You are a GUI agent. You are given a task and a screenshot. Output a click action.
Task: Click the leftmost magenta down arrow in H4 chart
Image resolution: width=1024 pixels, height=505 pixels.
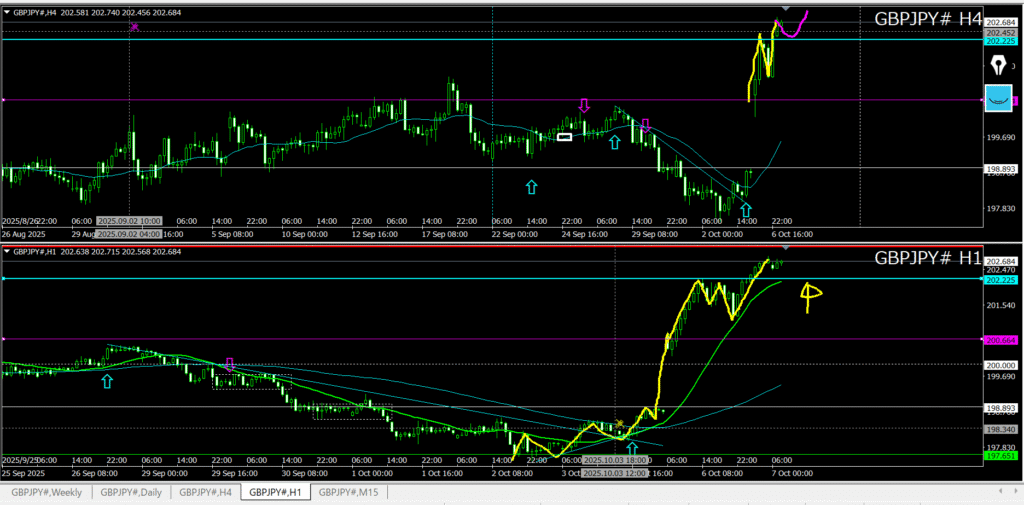(584, 105)
